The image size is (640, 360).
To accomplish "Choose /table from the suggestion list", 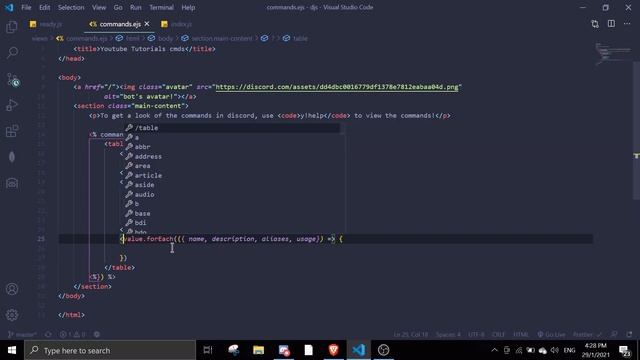I will pos(232,128).
